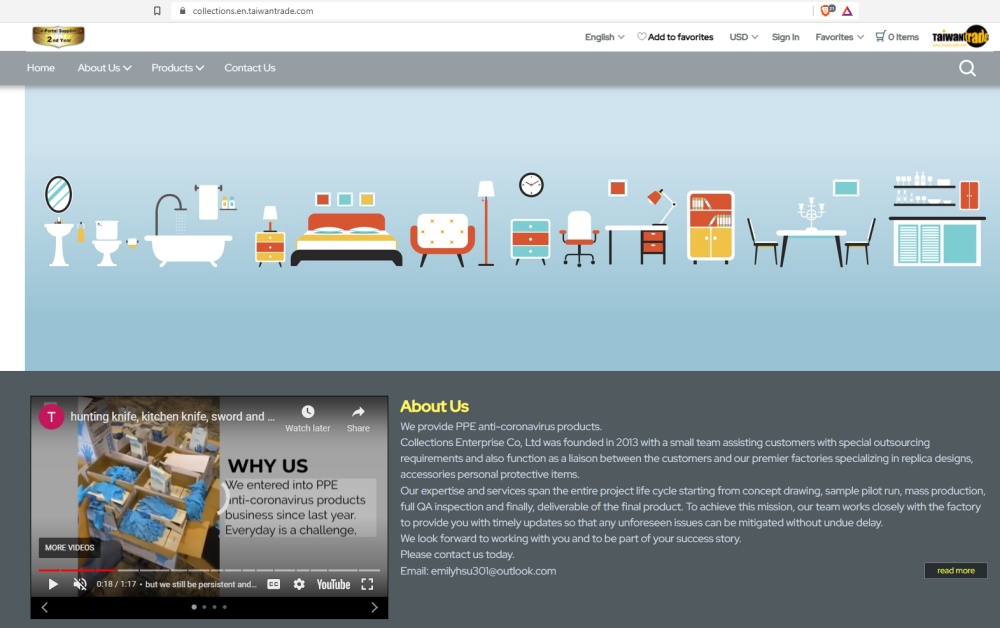Click the Share arrow icon on video
The image size is (1000, 628).
pyautogui.click(x=358, y=412)
